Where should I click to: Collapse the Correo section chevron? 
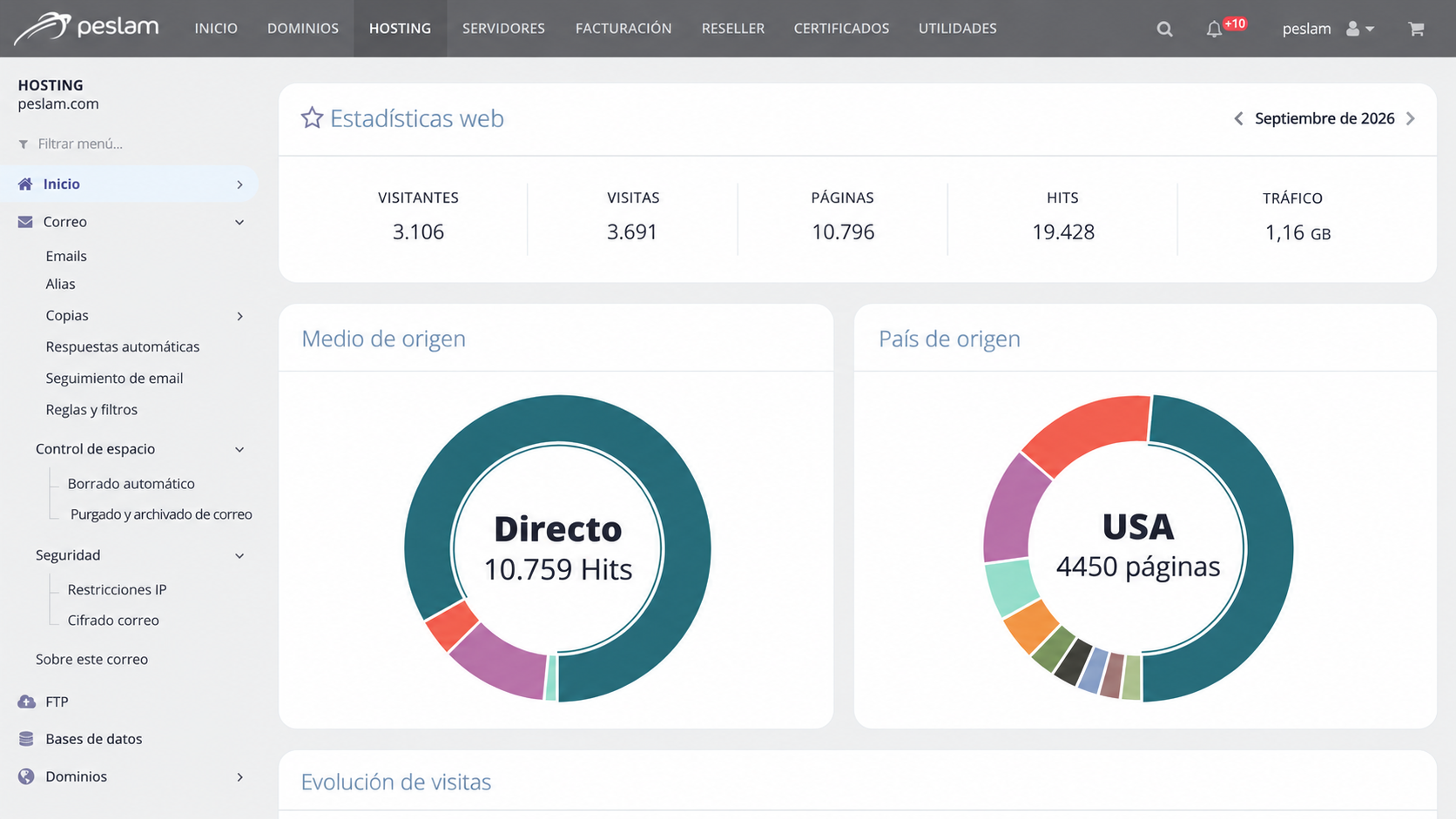click(x=239, y=223)
